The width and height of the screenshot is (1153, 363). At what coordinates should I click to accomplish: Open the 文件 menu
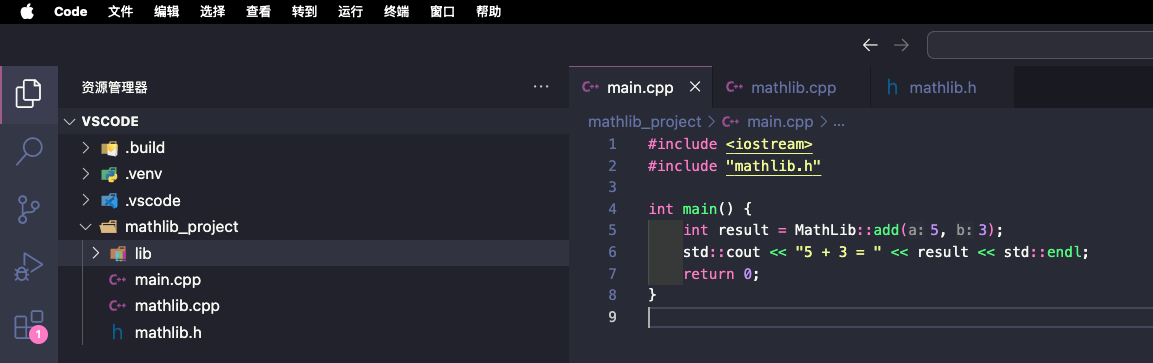120,11
